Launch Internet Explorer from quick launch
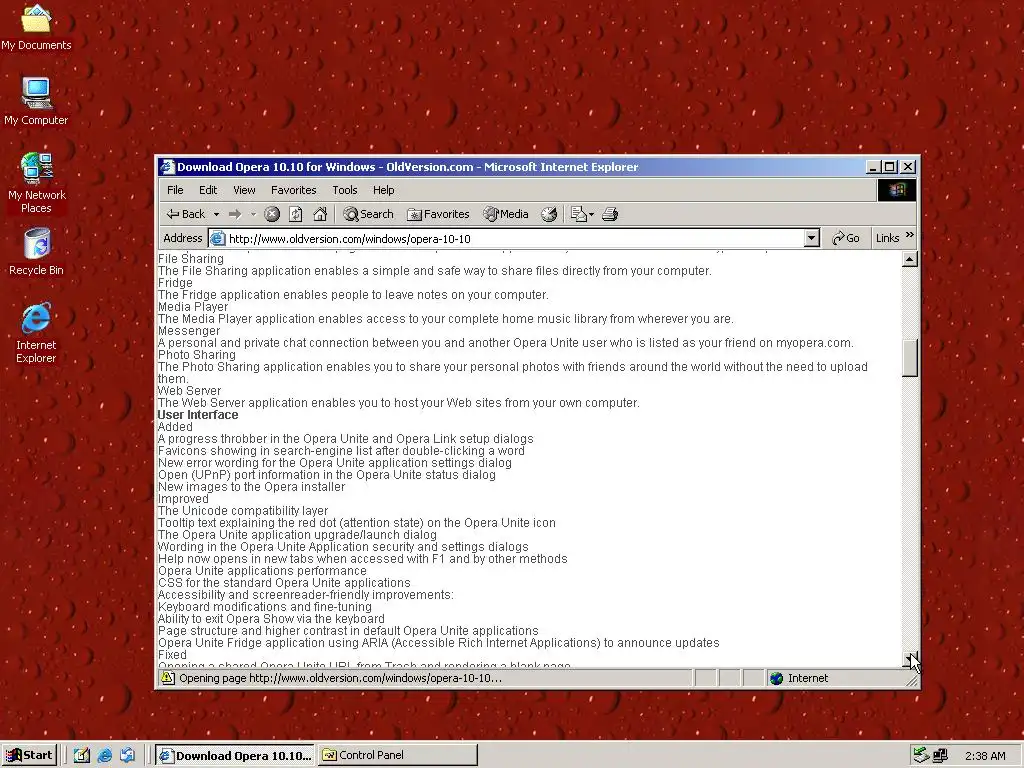The height and width of the screenshot is (768, 1024). 104,756
